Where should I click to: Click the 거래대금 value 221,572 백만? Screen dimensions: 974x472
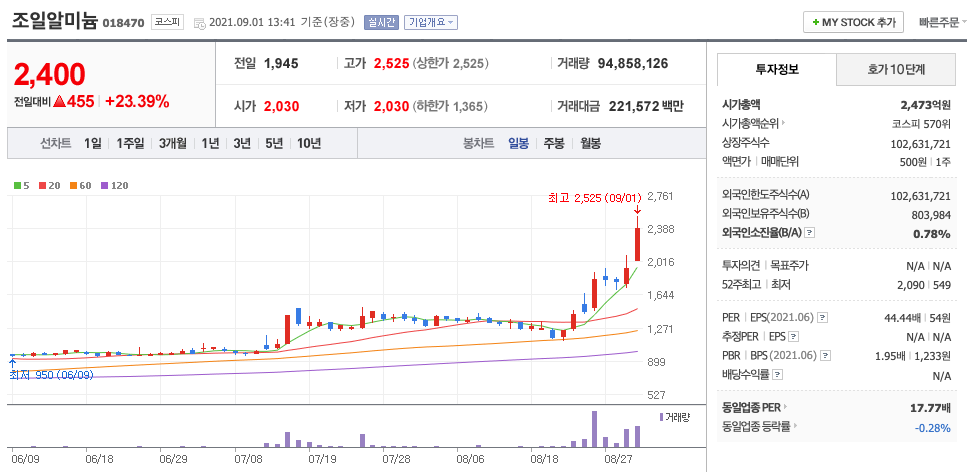click(x=646, y=106)
